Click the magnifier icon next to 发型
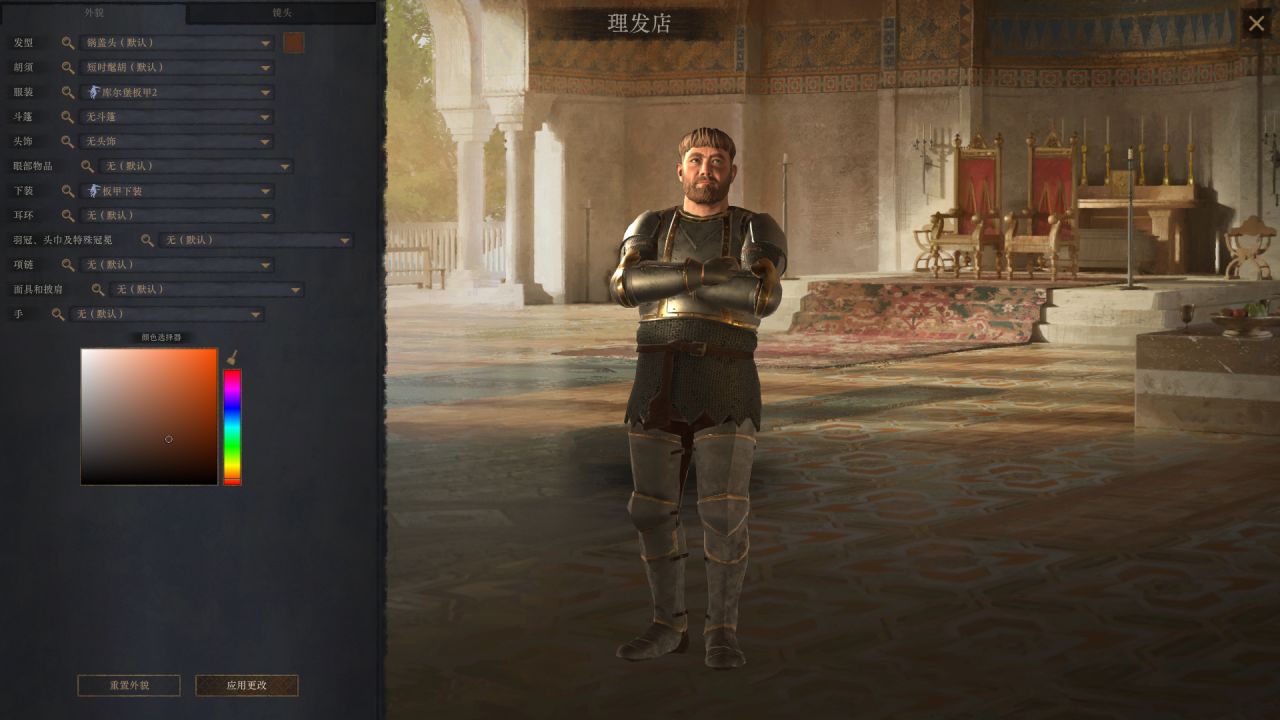 click(68, 43)
